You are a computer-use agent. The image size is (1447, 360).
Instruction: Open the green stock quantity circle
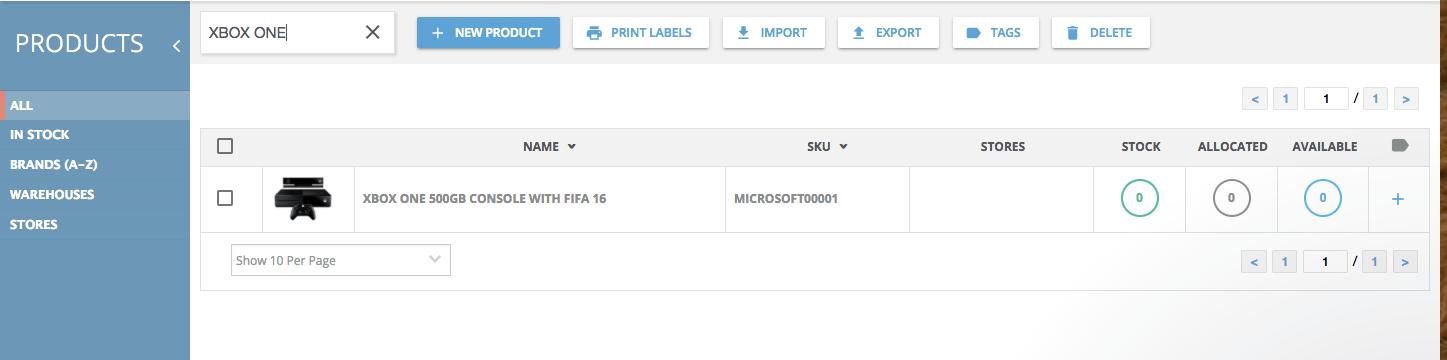[x=1139, y=198]
